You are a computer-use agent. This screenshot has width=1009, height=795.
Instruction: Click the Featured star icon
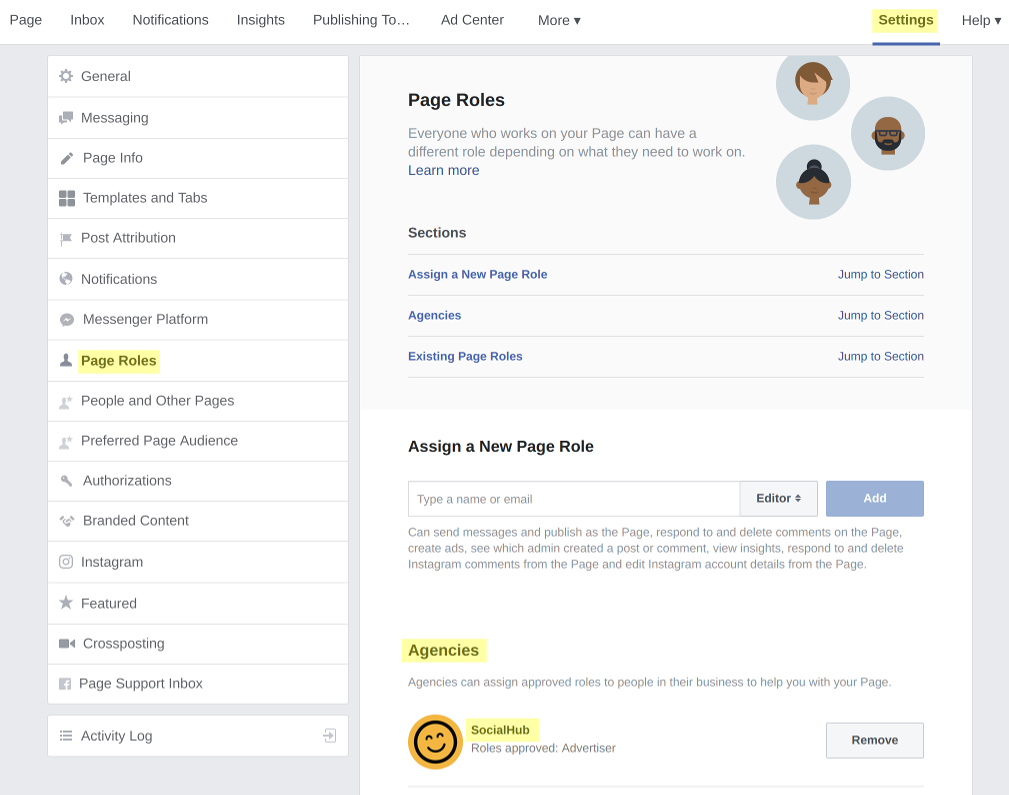click(x=66, y=603)
